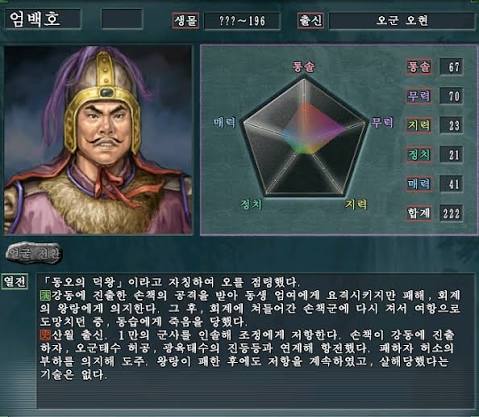479x417 pixels.
Task: Click the 출신 birthplace label
Action: (310, 21)
